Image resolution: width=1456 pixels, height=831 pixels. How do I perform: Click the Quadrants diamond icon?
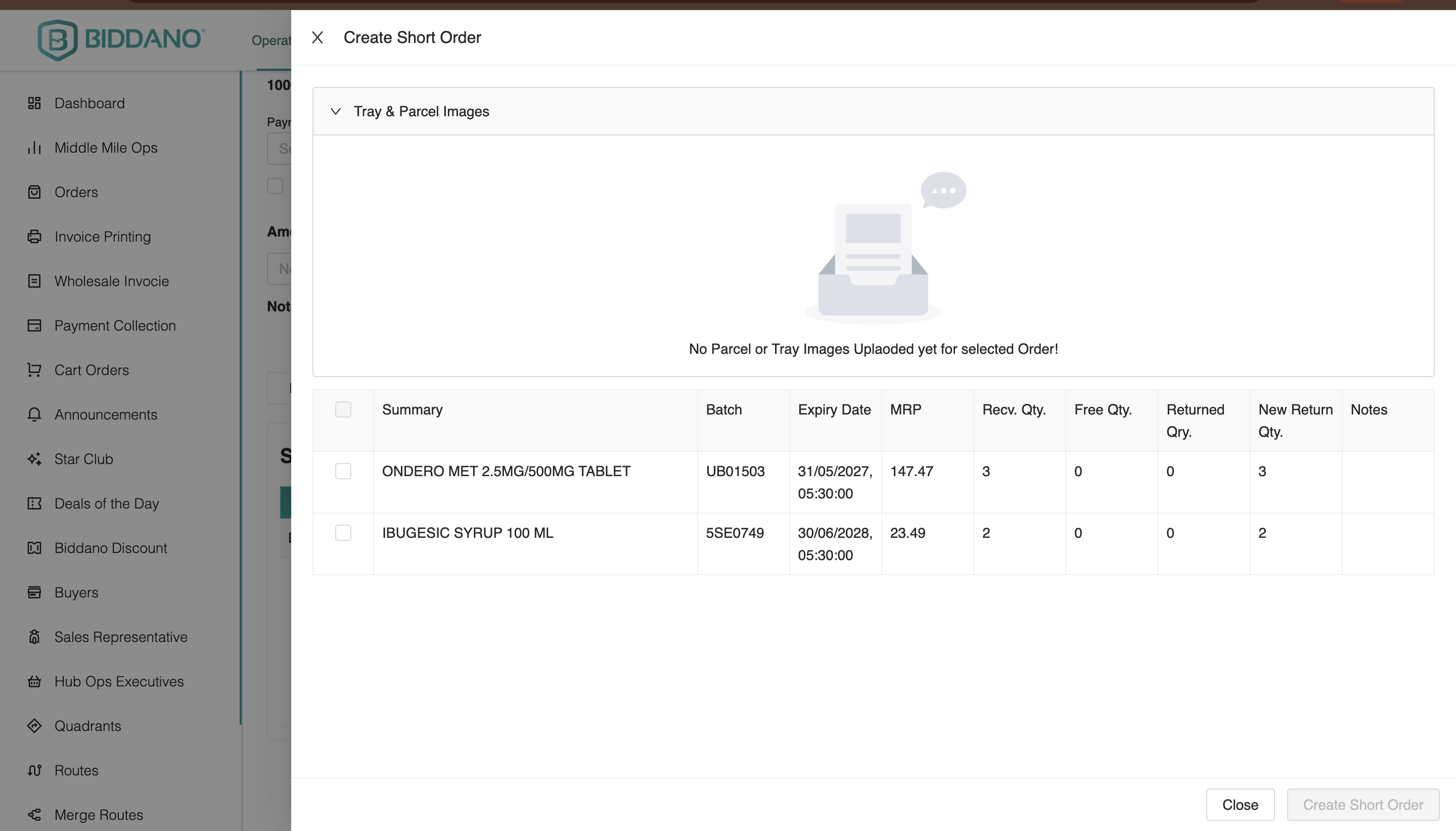click(x=34, y=726)
